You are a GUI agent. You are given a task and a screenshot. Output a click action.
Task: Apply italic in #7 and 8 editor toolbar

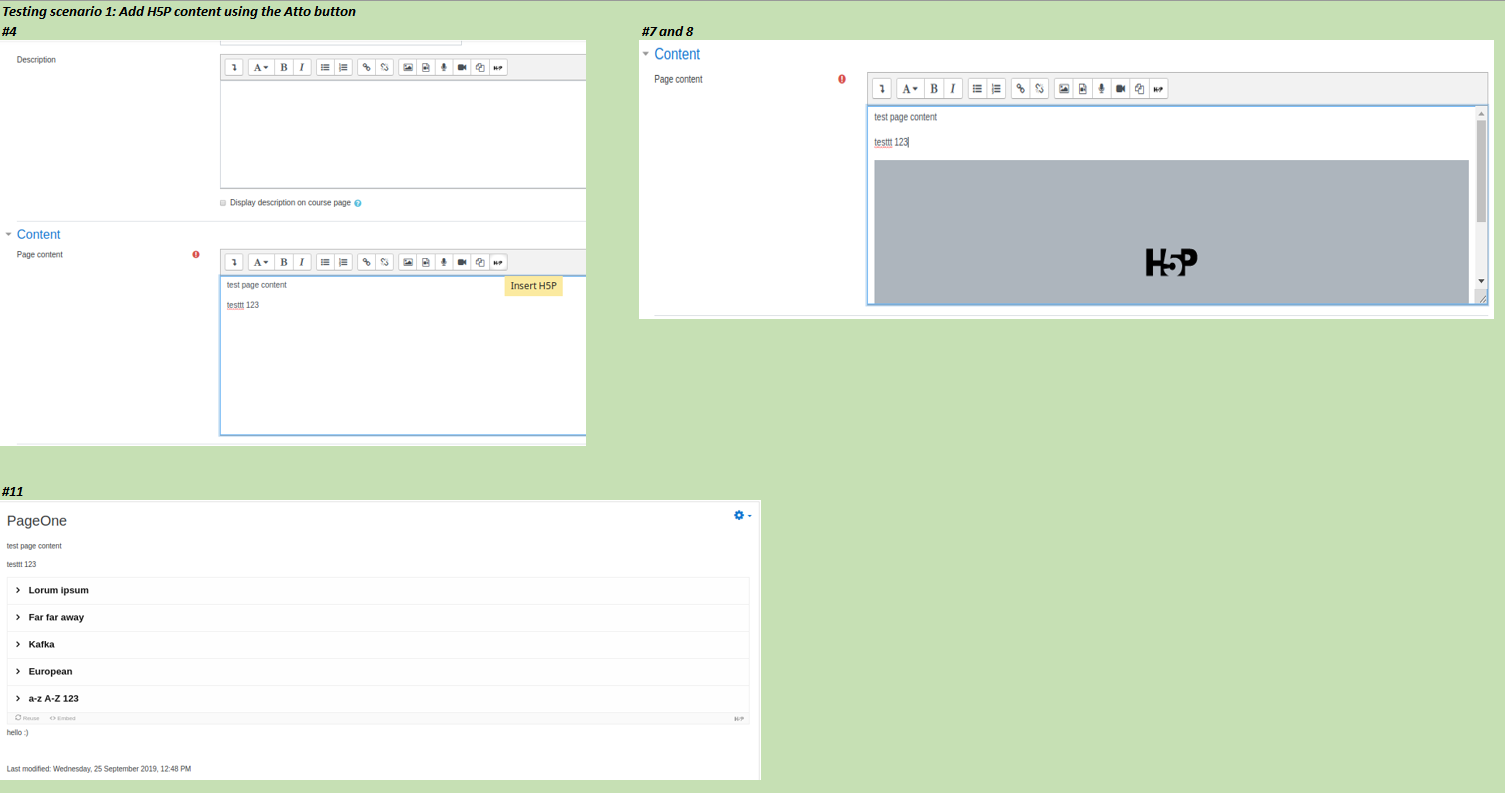click(953, 89)
